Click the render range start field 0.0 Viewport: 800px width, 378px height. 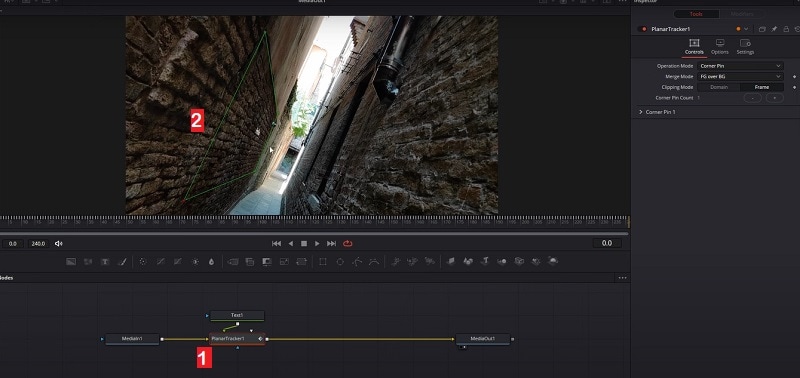click(x=13, y=244)
